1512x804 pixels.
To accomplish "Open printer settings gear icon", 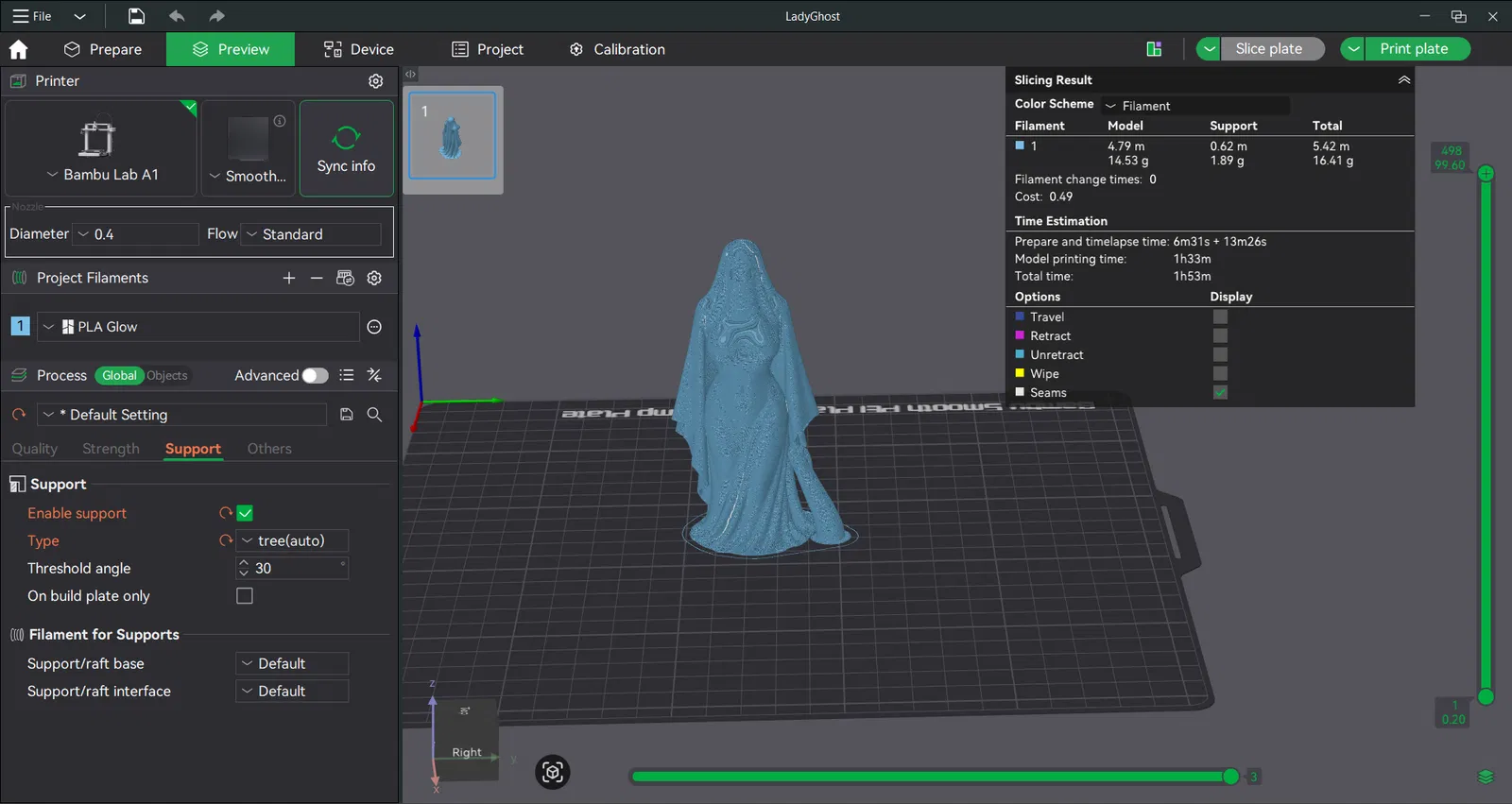I will [375, 81].
